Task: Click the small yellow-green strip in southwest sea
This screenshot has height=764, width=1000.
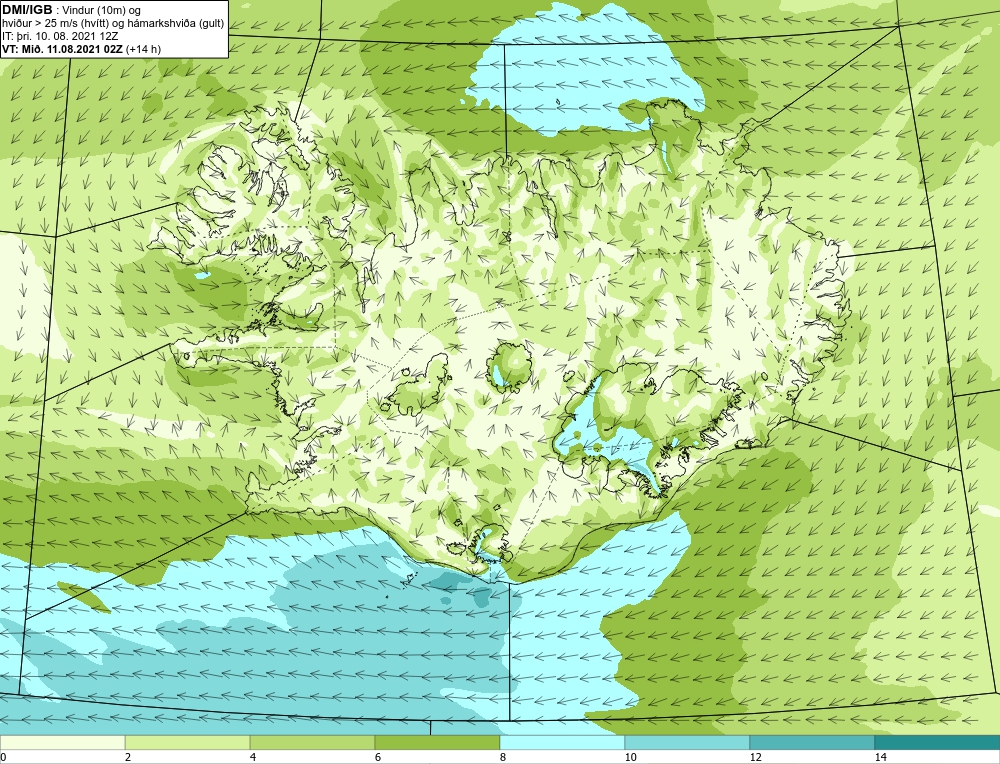Action: 84,597
